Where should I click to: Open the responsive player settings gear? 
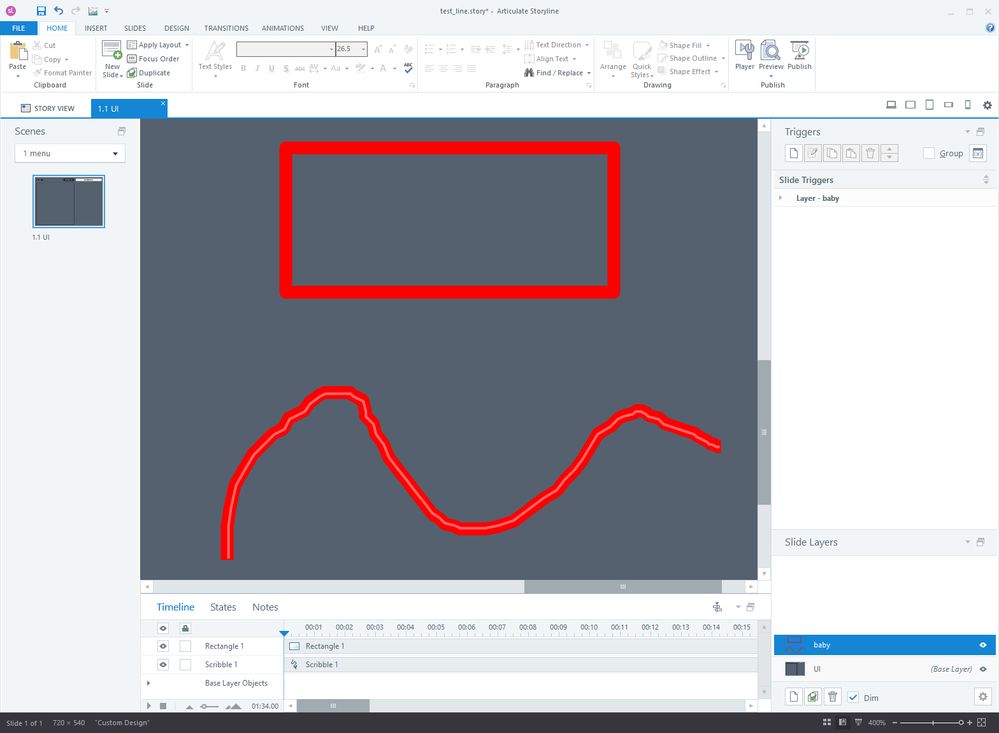987,105
